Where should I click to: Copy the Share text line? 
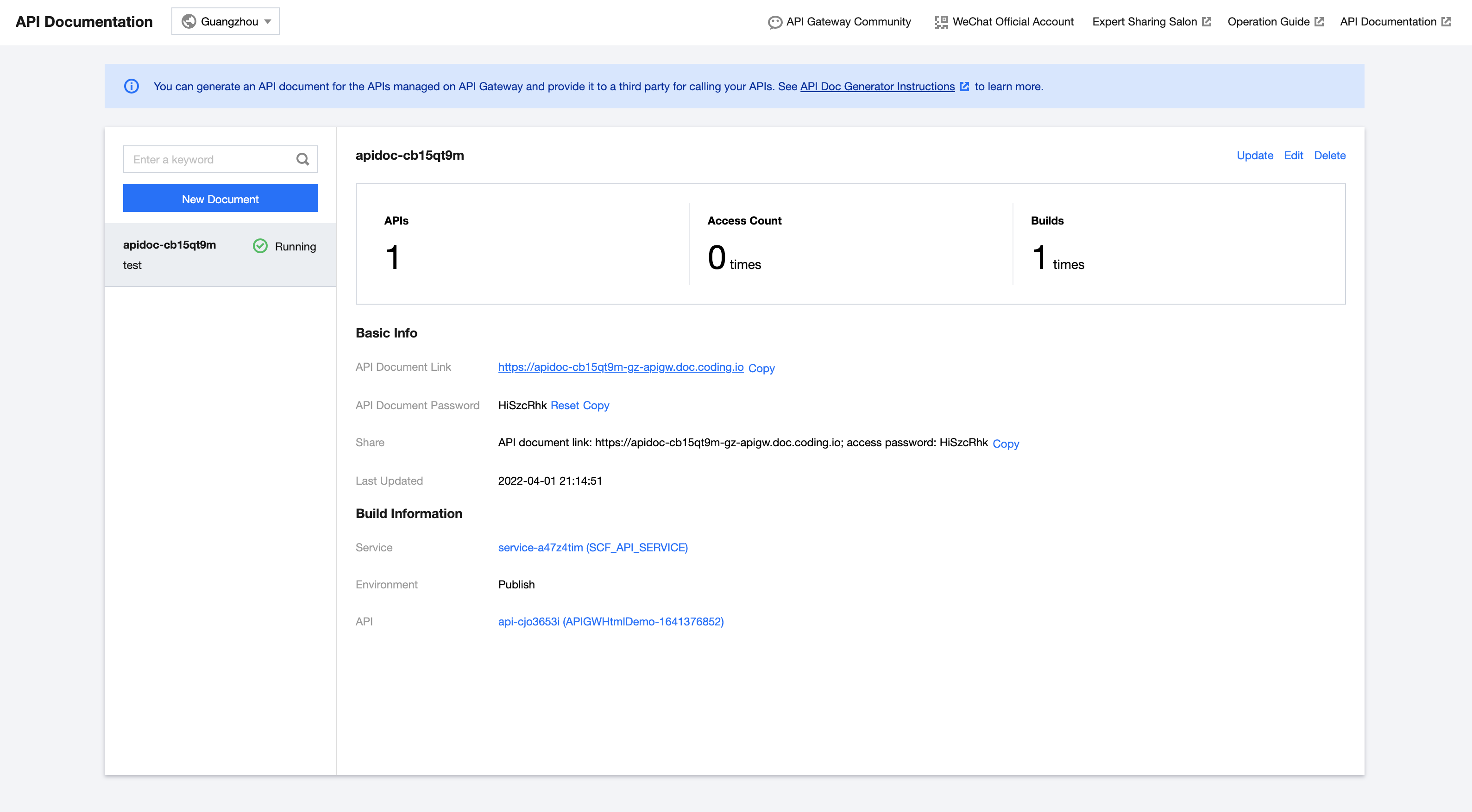1005,443
